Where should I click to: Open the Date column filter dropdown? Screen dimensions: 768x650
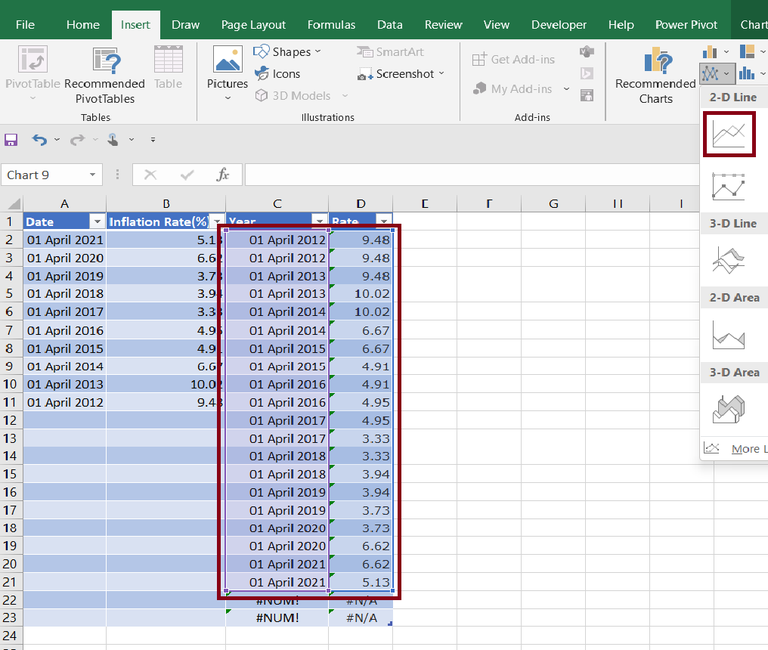click(x=97, y=222)
